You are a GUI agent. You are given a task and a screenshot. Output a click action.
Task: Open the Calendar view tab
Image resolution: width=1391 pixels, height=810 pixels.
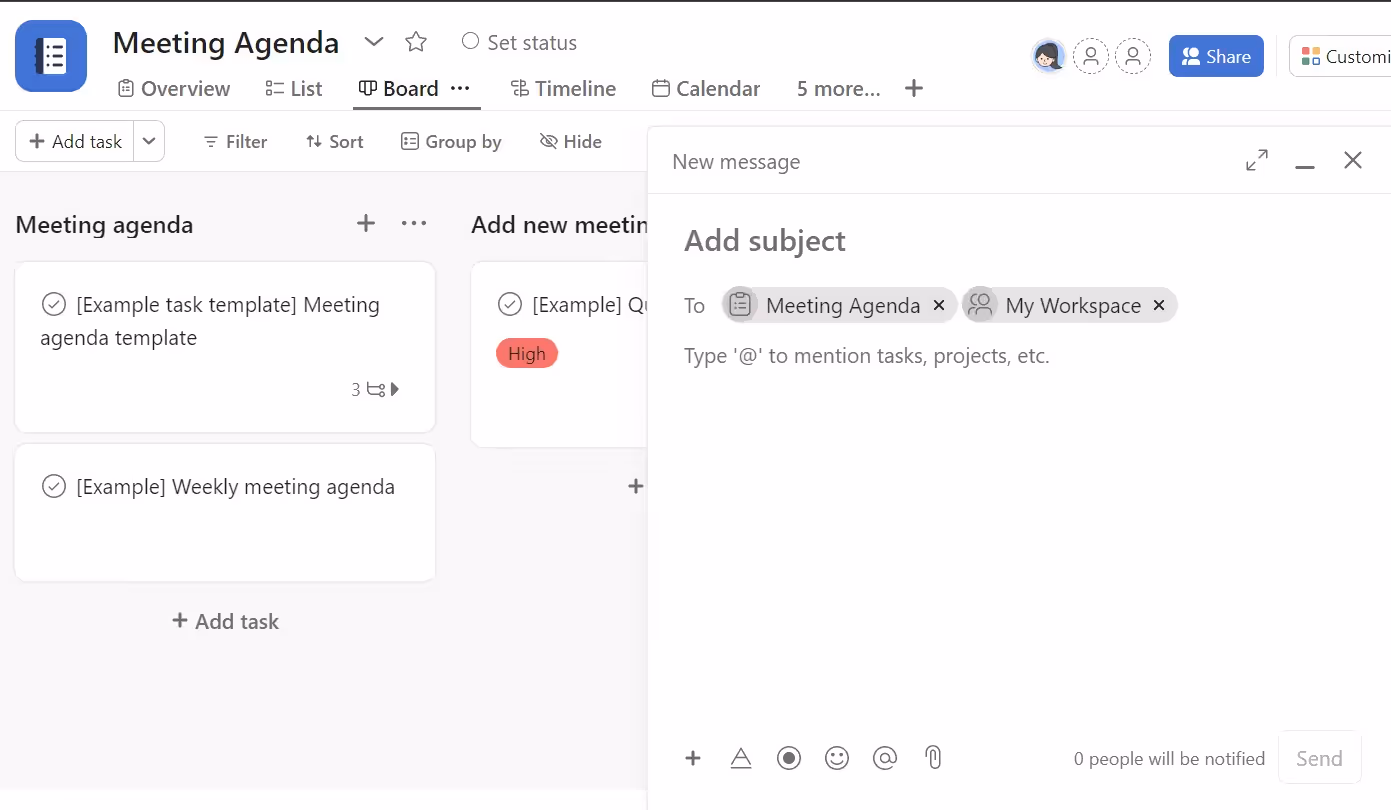pos(706,88)
